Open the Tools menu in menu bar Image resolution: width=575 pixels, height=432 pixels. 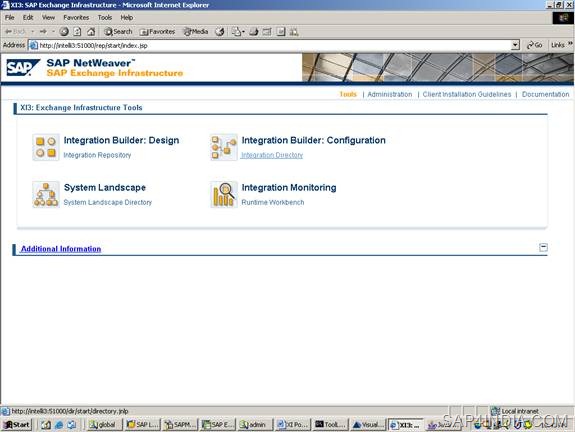tap(105, 17)
